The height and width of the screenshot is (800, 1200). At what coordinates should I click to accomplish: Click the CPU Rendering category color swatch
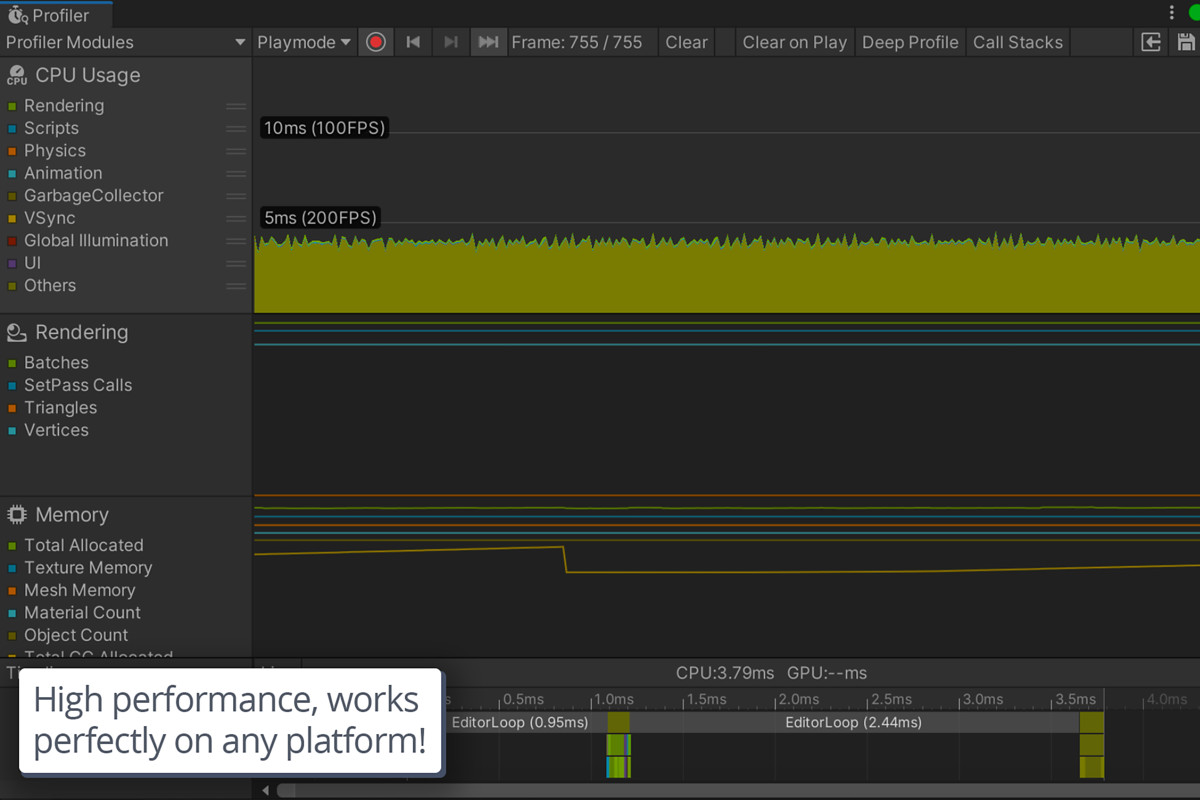(x=12, y=106)
